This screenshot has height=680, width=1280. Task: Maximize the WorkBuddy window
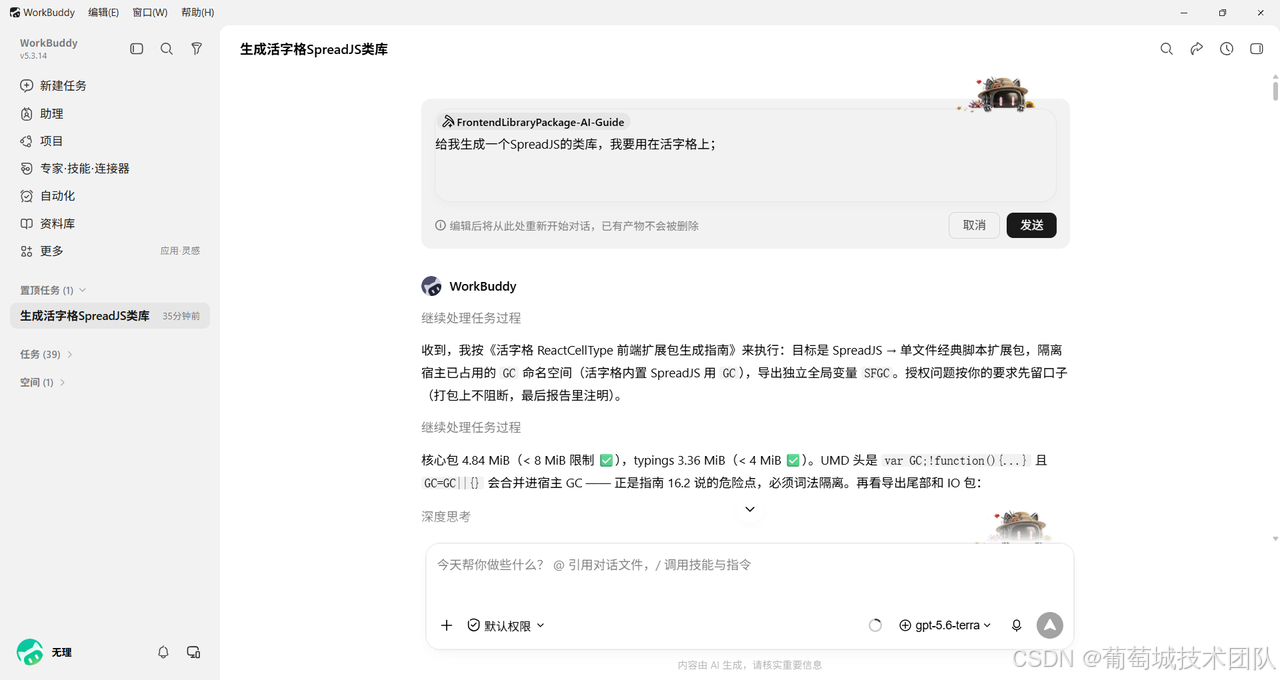click(x=1222, y=12)
